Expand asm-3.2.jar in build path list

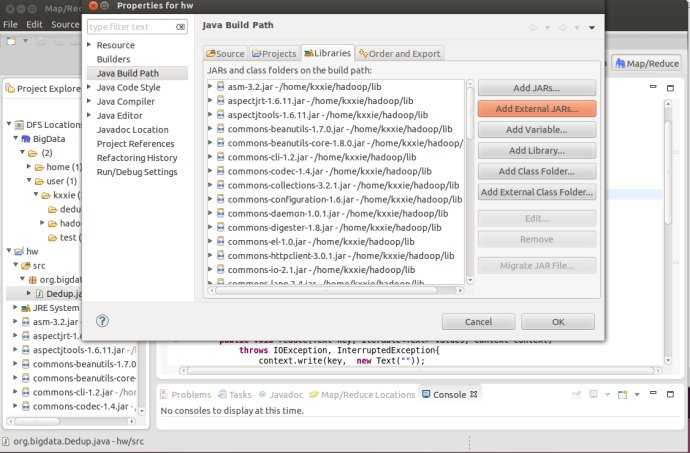(210, 87)
